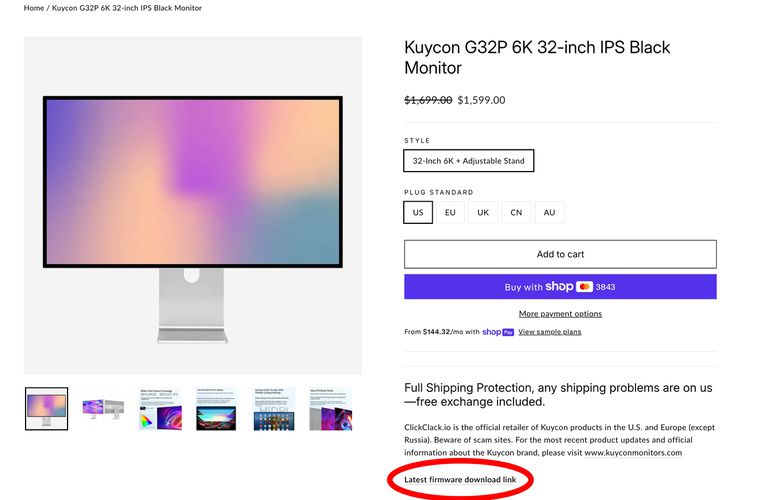Select the US plug standard

(x=418, y=213)
